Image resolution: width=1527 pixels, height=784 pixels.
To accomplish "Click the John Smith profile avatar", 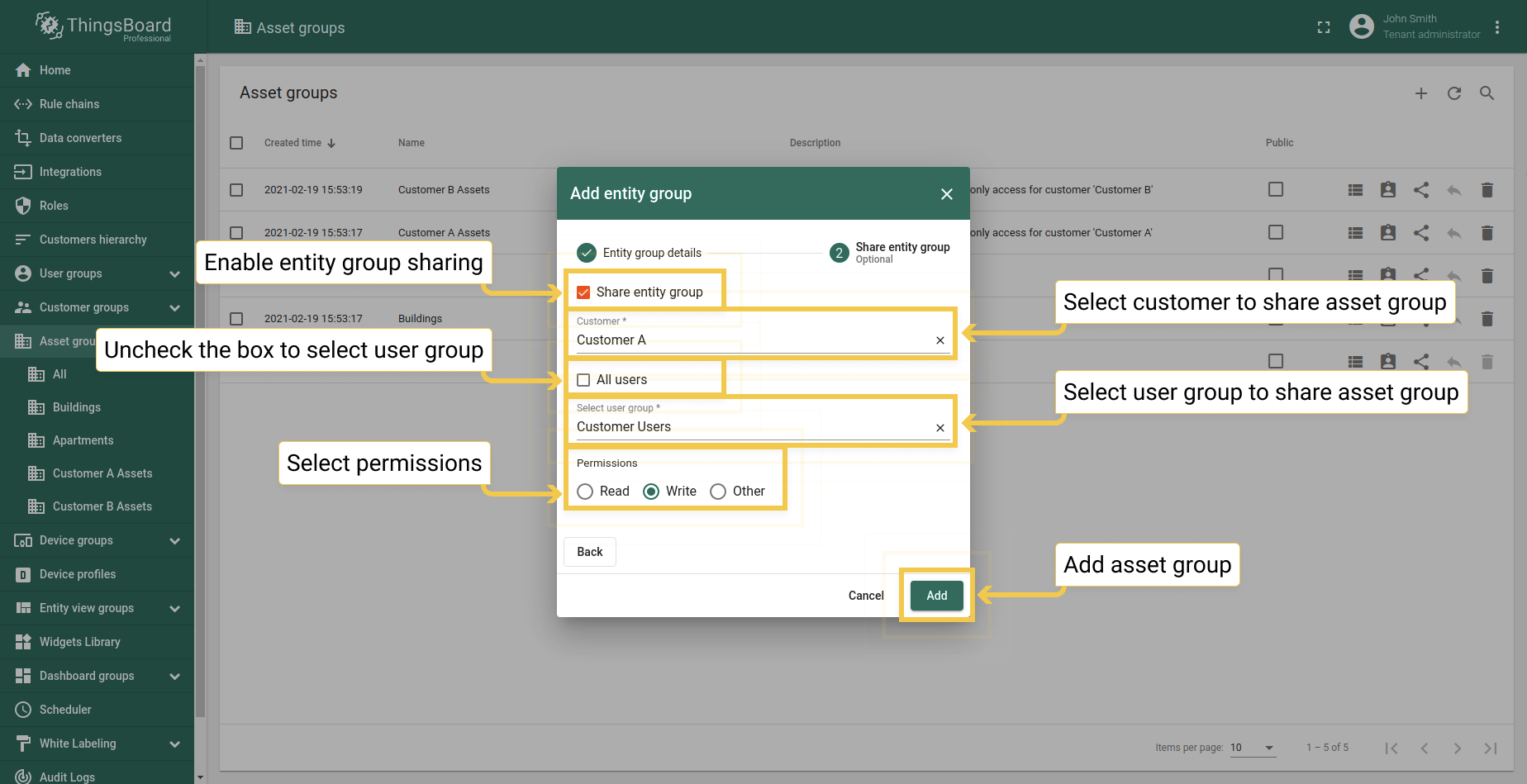I will 1362,26.
